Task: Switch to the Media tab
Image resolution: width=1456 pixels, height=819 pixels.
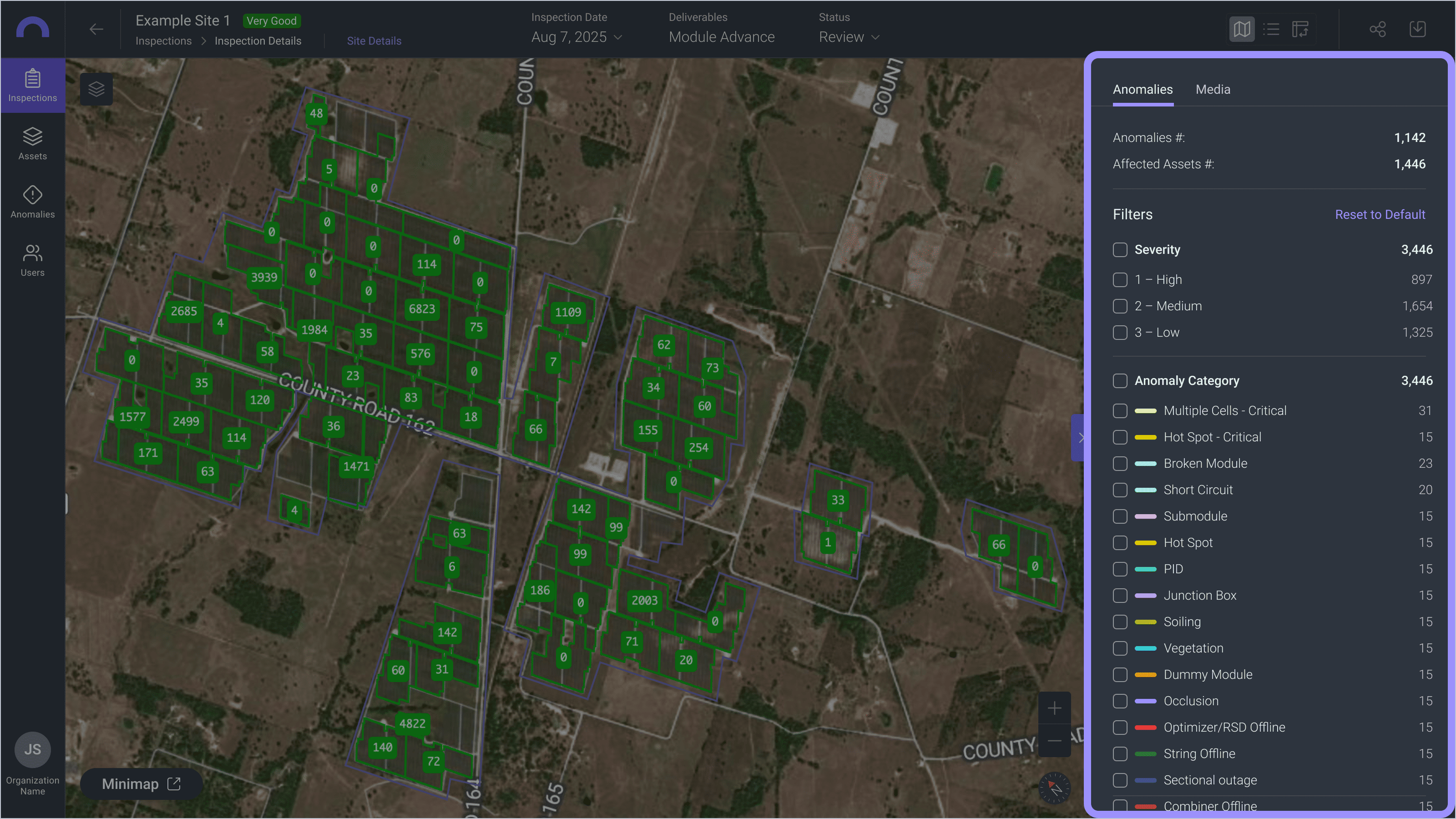Action: [x=1213, y=89]
